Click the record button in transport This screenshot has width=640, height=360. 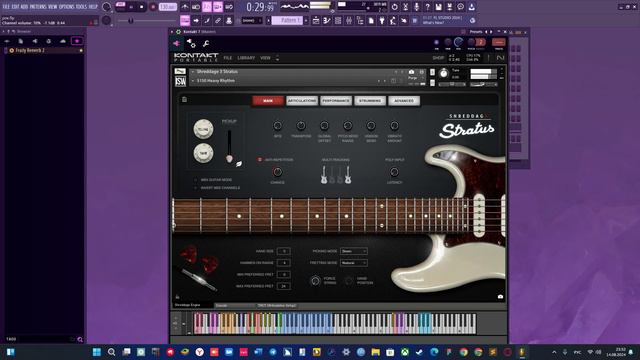click(153, 7)
